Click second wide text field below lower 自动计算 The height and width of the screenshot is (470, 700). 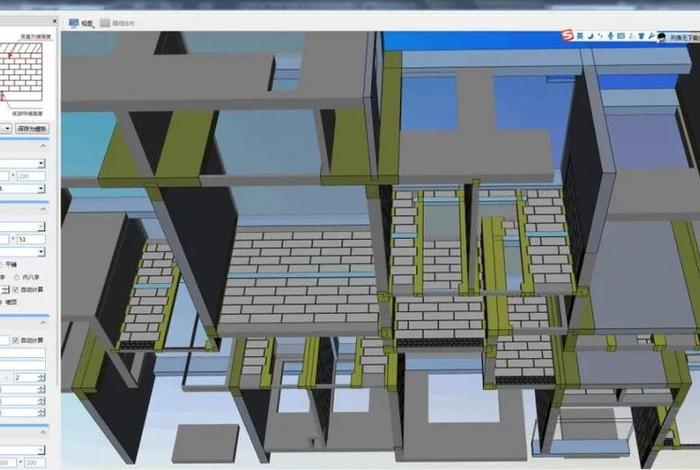tap(22, 366)
